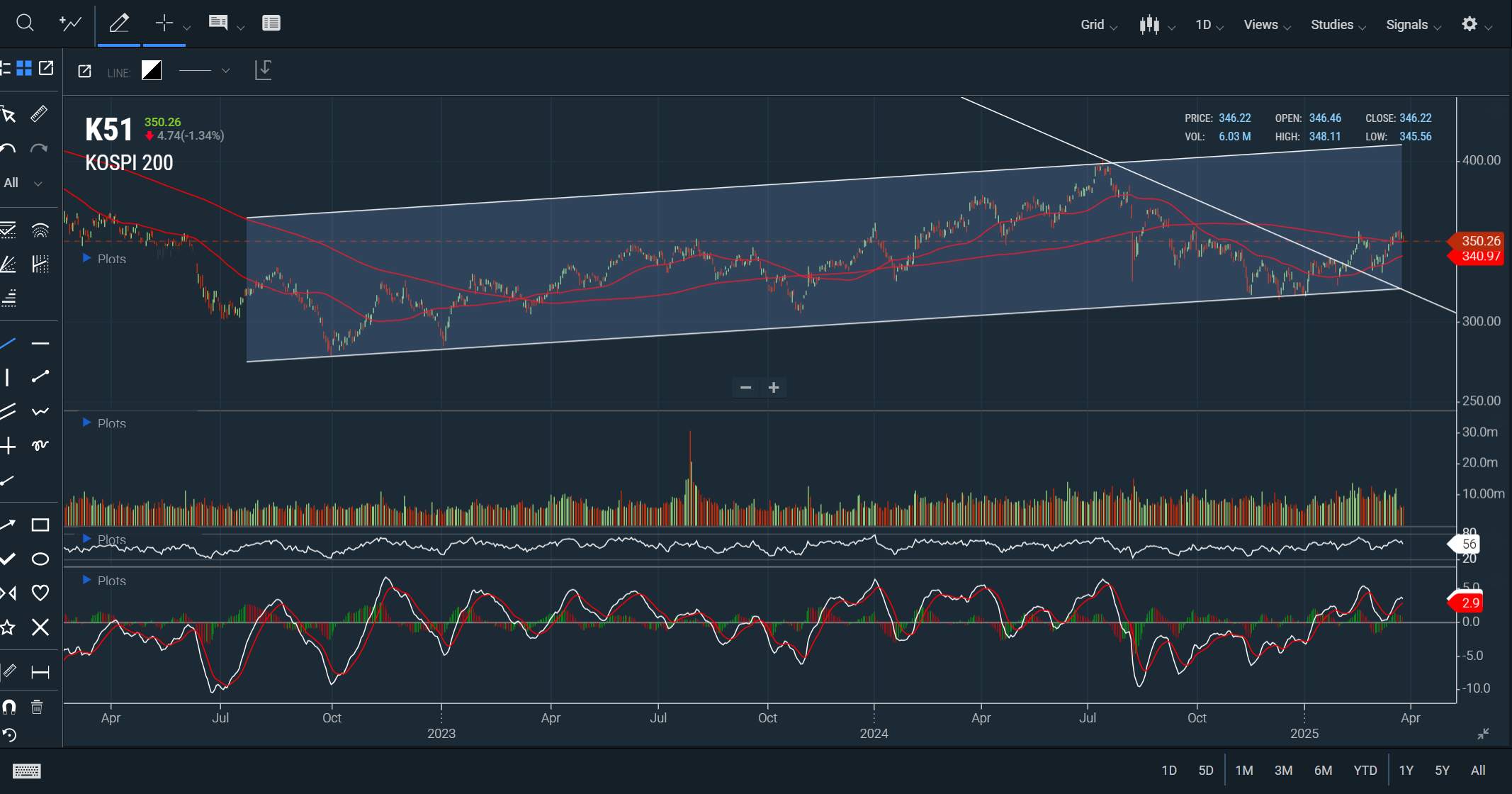Select the horizontal measure bracket tool

(x=40, y=672)
